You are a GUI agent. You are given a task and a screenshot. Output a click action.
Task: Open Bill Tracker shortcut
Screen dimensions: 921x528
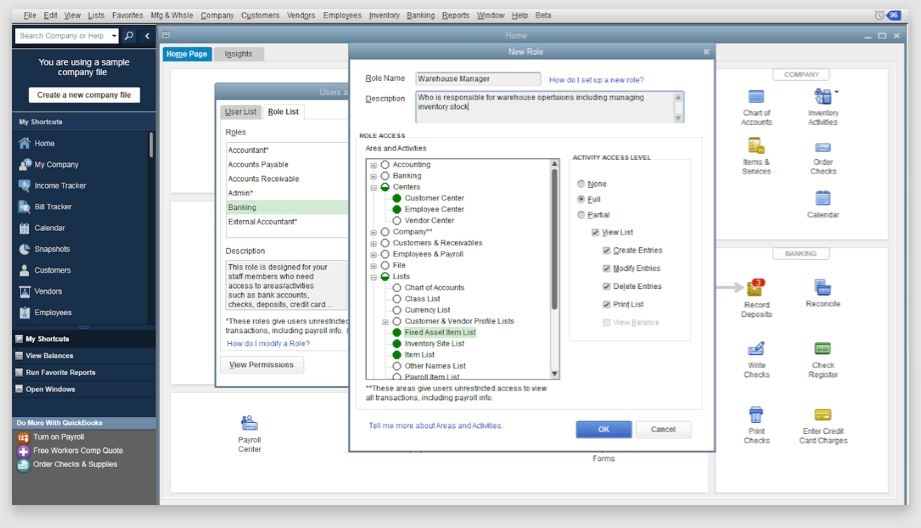pos(53,207)
